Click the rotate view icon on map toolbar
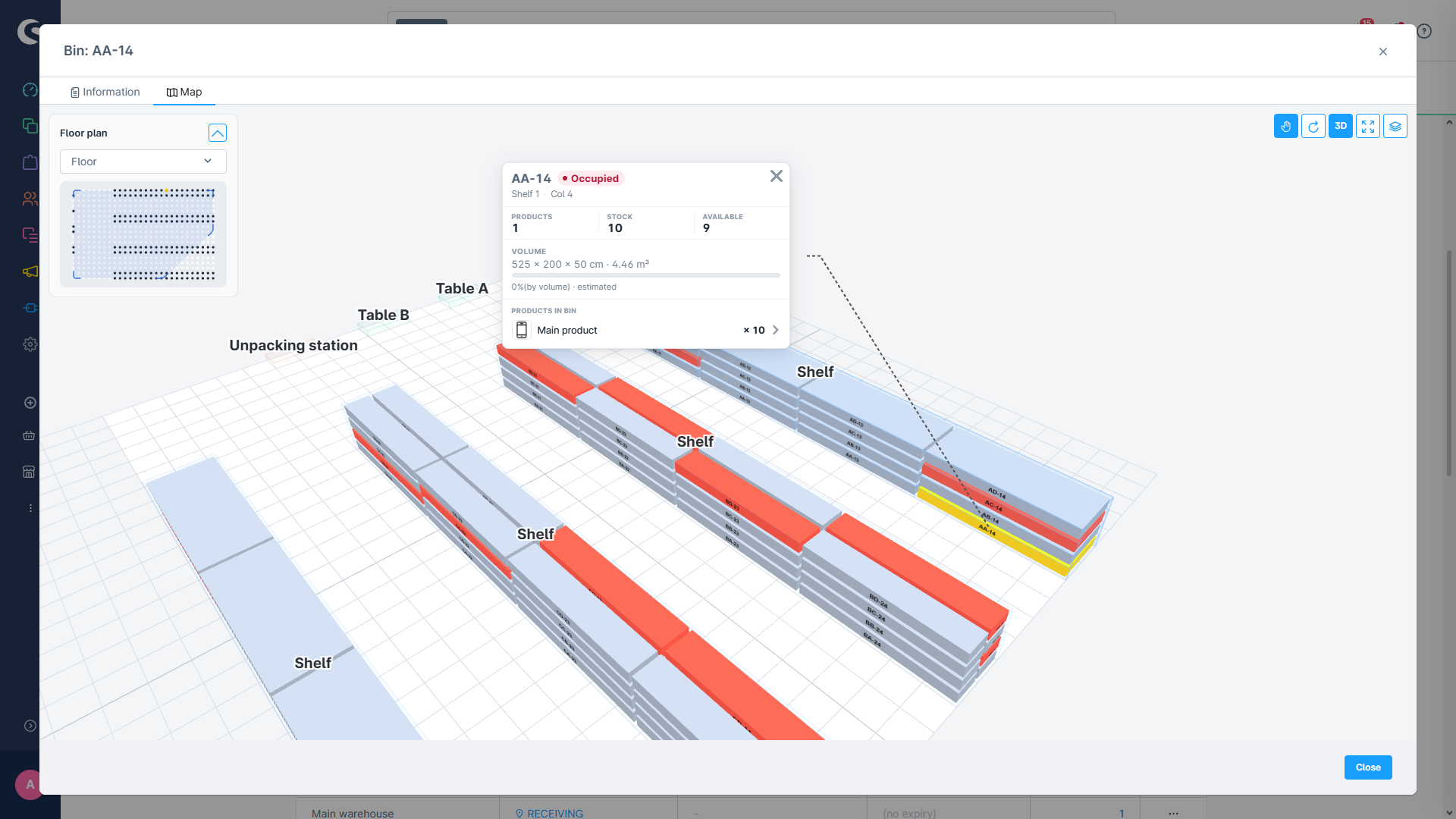 pyautogui.click(x=1313, y=126)
